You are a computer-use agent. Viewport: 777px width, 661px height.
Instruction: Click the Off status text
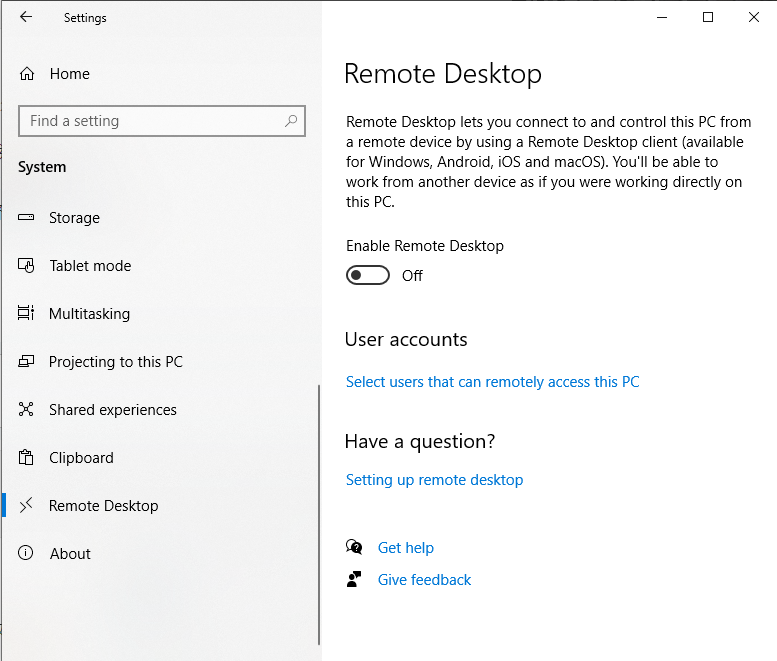pyautogui.click(x=412, y=275)
